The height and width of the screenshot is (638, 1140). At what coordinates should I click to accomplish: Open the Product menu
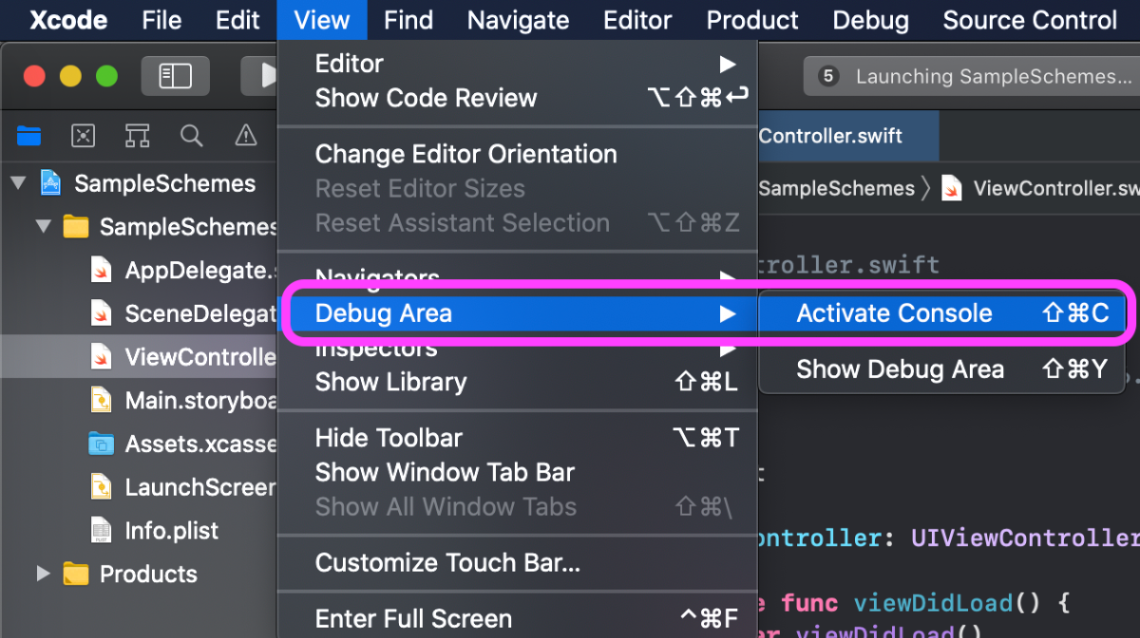coord(752,20)
